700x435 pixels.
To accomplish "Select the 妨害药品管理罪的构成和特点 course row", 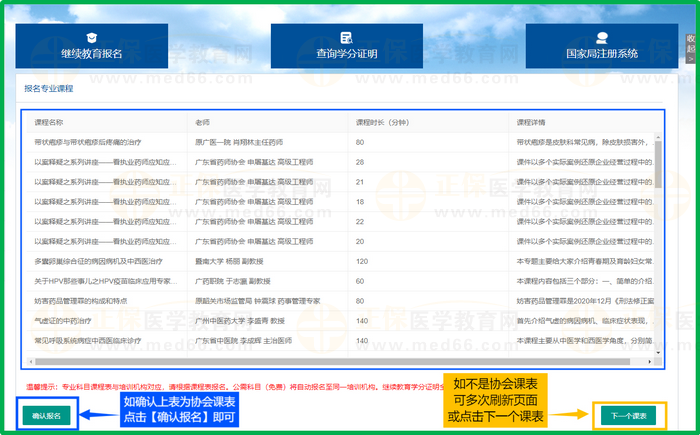I will coord(90,300).
